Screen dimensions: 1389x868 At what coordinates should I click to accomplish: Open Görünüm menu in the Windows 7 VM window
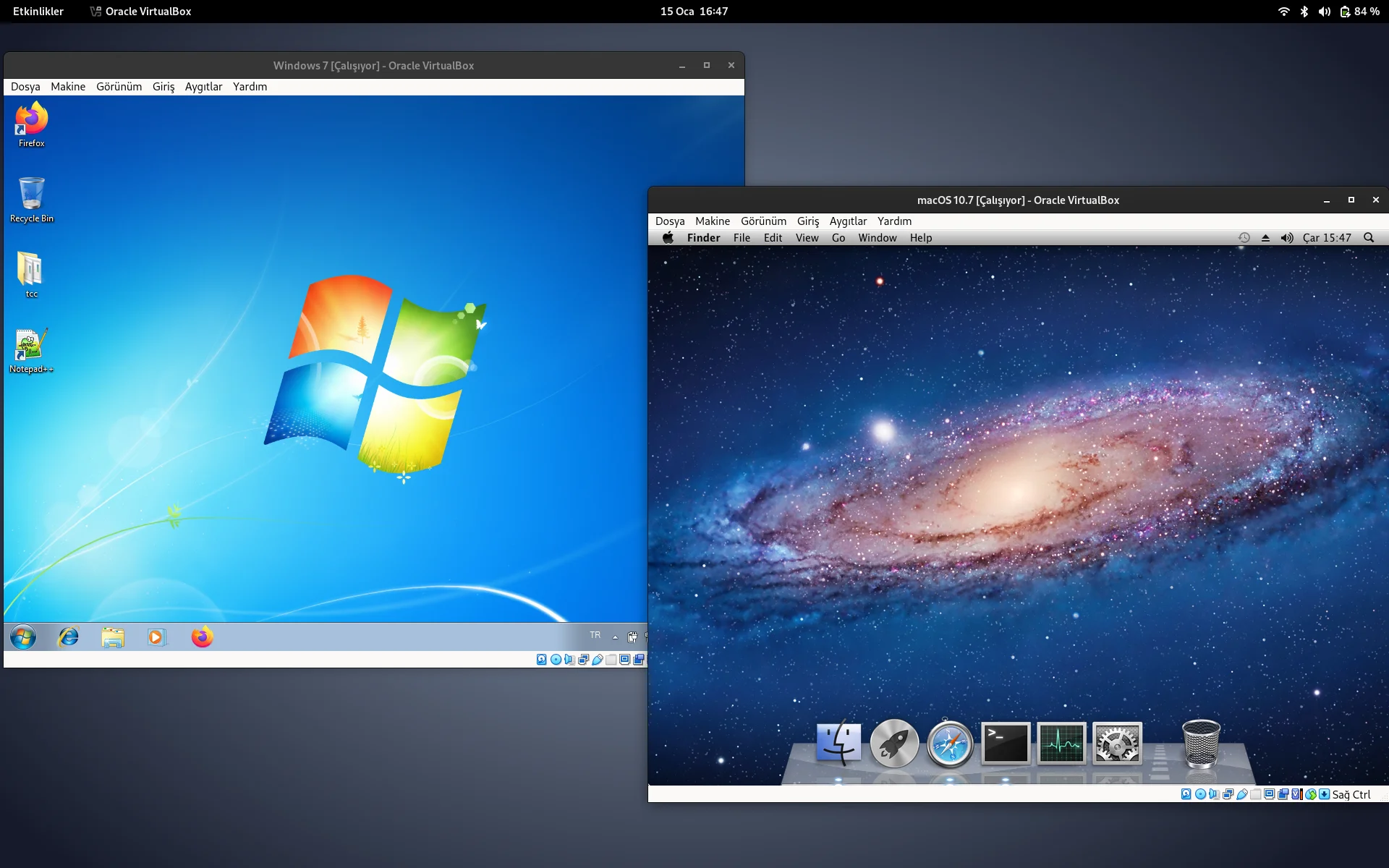[x=119, y=87]
